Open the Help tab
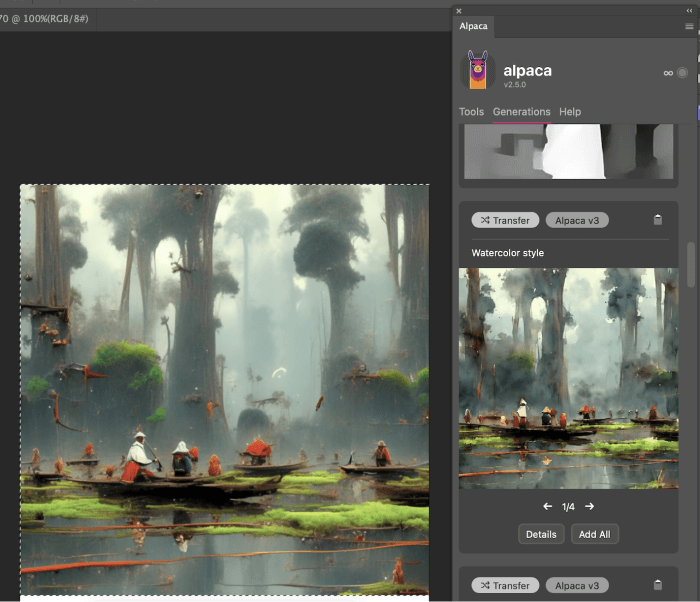 (570, 112)
